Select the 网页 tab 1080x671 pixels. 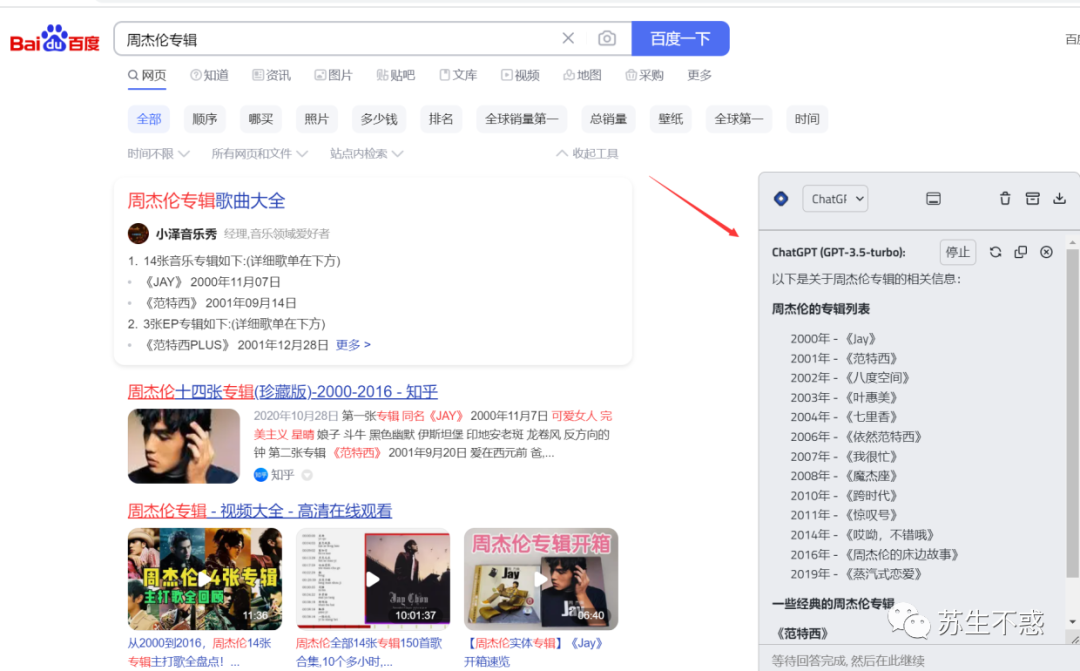tap(147, 75)
